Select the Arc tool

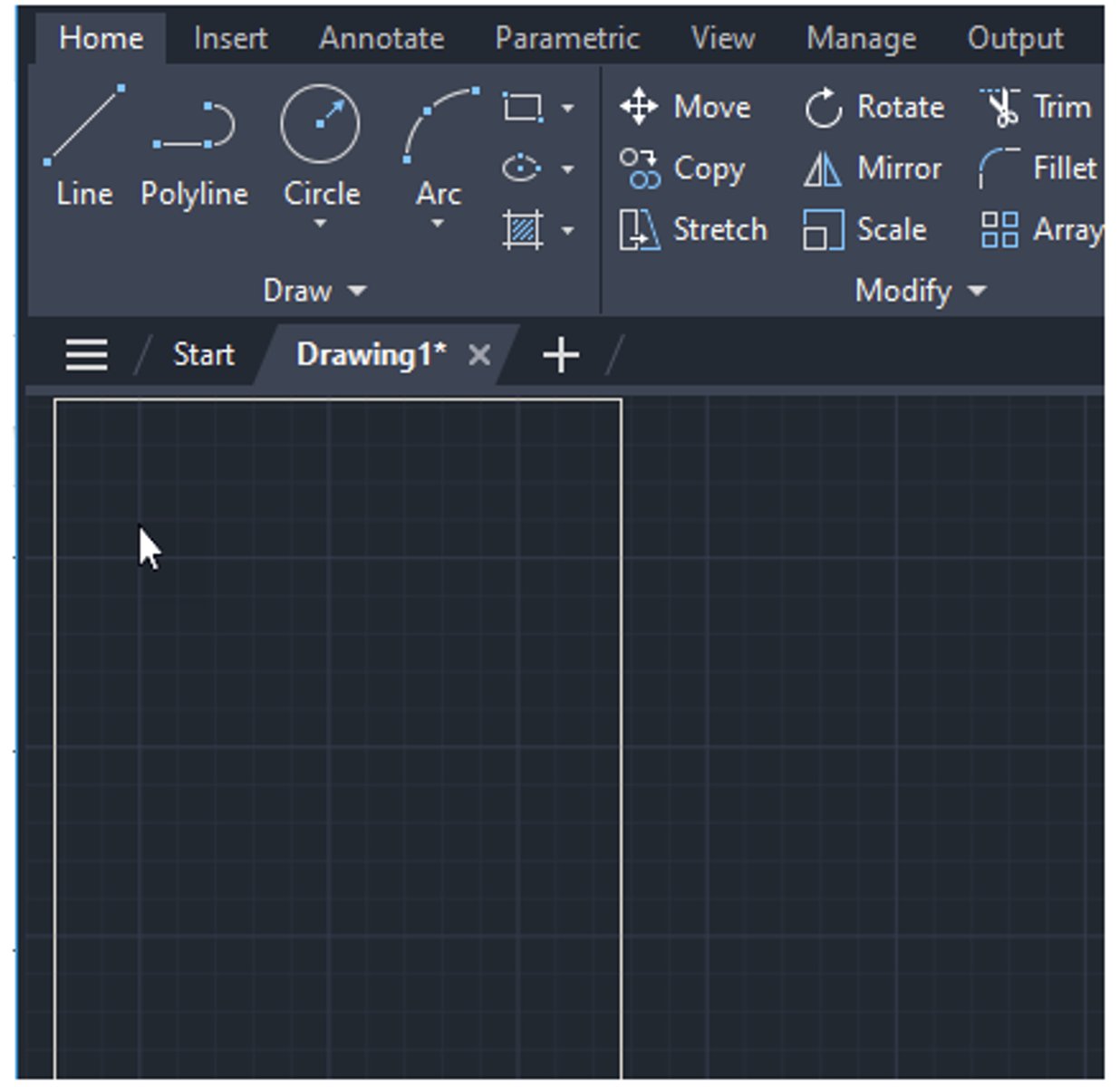click(439, 145)
